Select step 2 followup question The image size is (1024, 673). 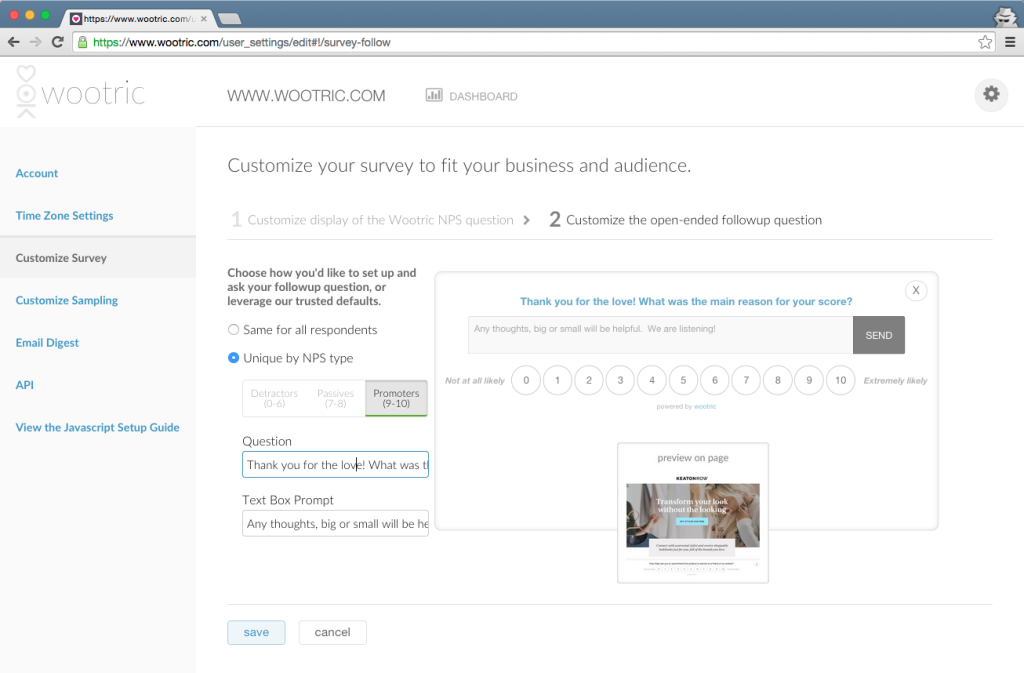[685, 220]
